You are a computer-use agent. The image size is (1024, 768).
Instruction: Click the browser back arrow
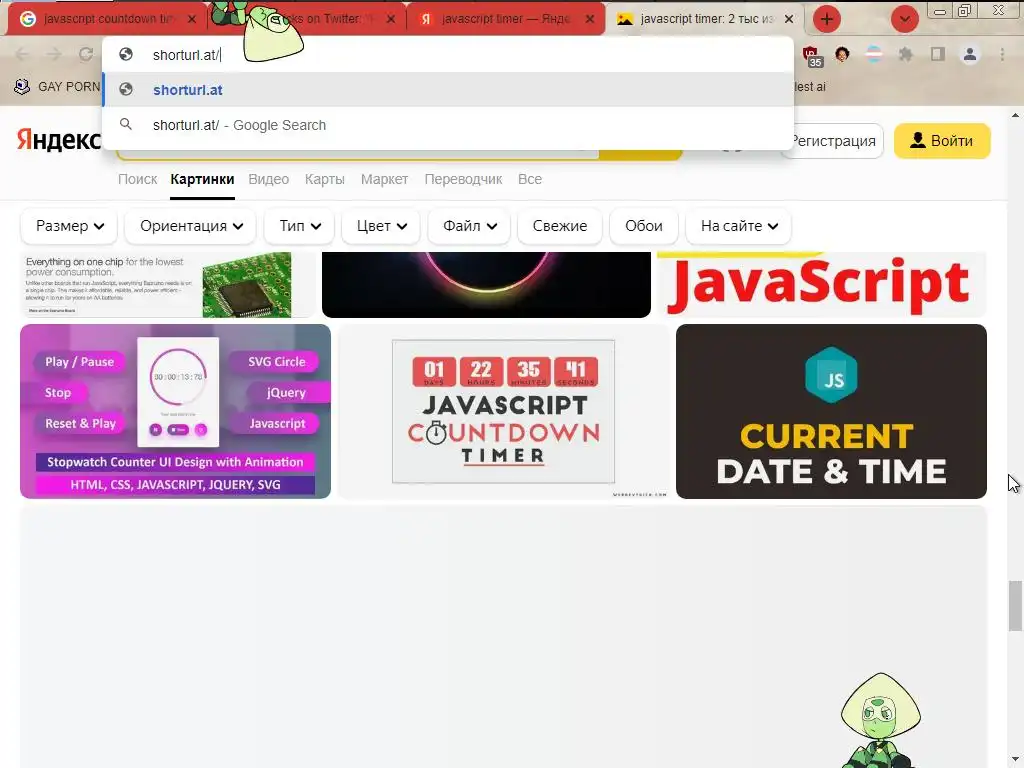point(22,54)
